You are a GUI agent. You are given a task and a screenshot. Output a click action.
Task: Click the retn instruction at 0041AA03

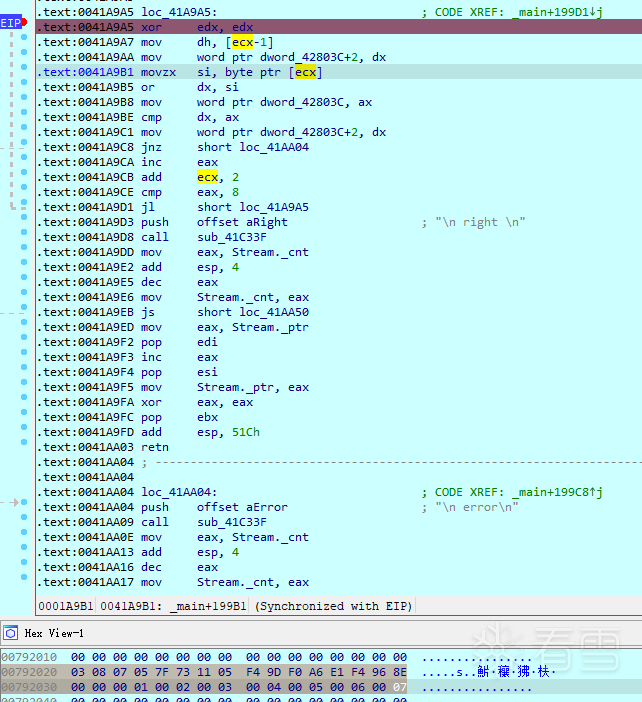[x=155, y=447]
